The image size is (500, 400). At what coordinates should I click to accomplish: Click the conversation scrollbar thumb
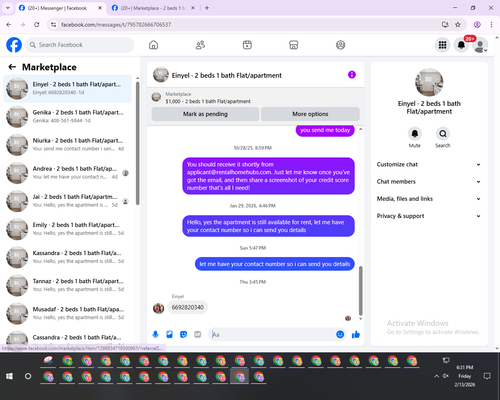pyautogui.click(x=360, y=290)
